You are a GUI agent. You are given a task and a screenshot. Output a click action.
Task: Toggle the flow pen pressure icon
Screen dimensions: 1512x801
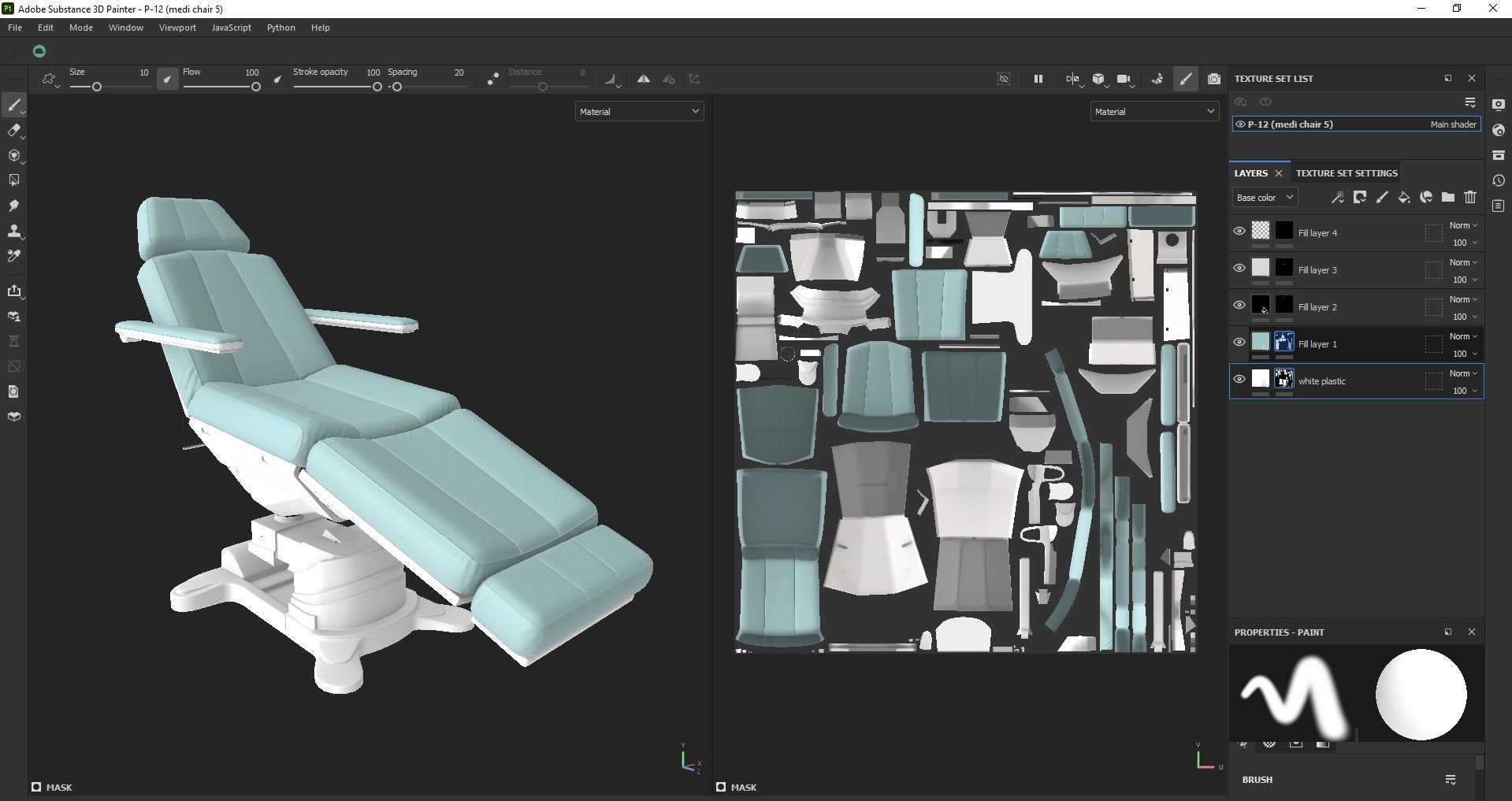(277, 79)
